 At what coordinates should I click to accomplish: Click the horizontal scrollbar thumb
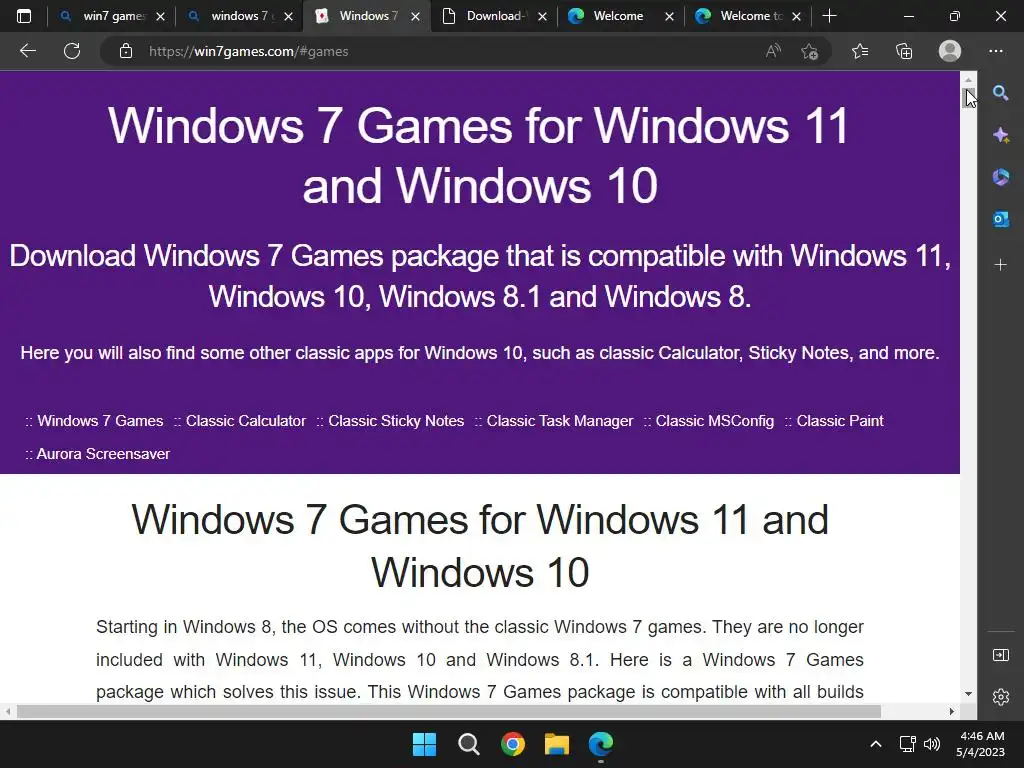[x=449, y=711]
